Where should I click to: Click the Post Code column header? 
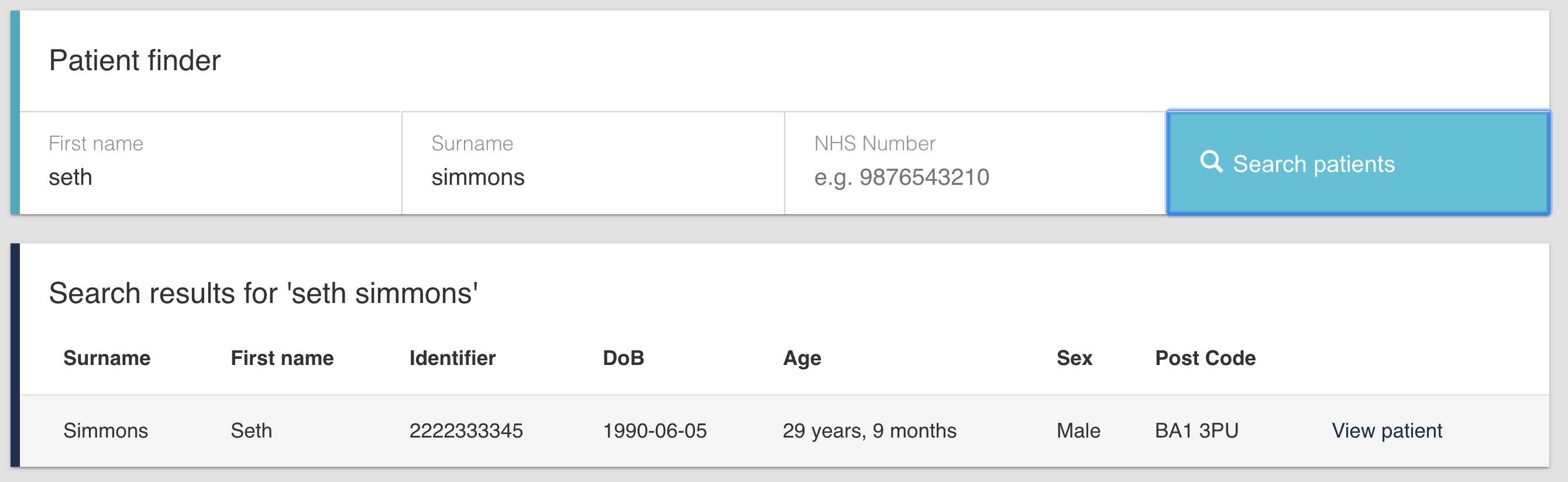(1205, 358)
